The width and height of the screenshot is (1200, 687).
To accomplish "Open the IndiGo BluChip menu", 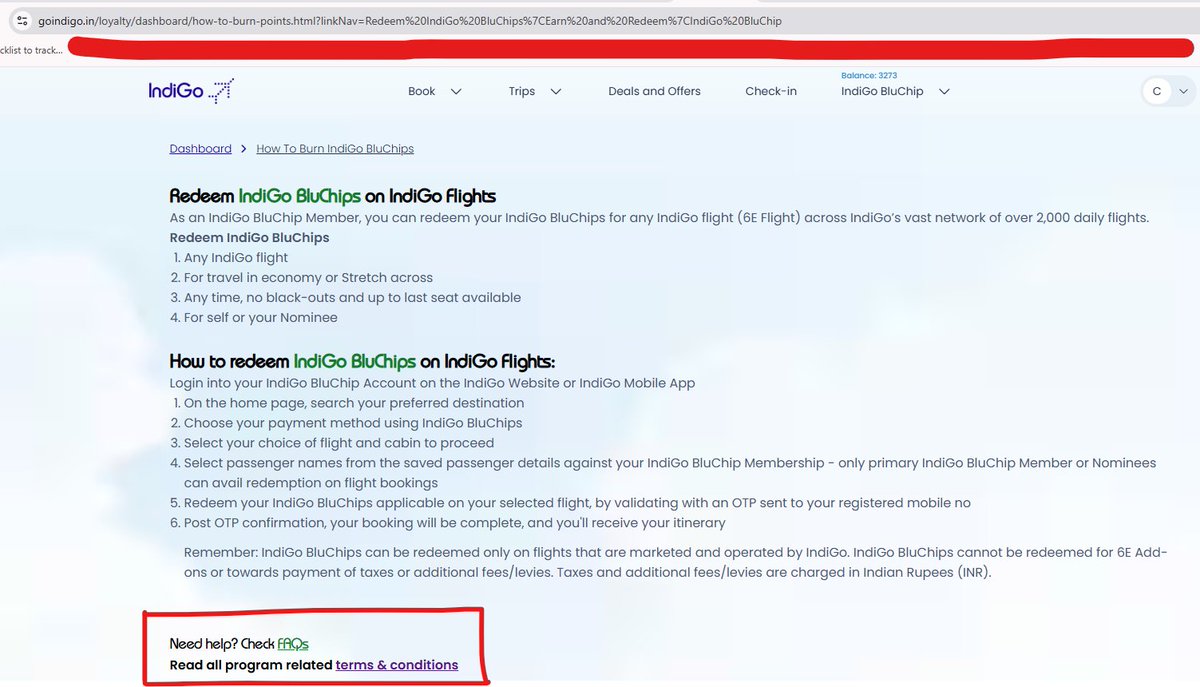I will coord(882,91).
